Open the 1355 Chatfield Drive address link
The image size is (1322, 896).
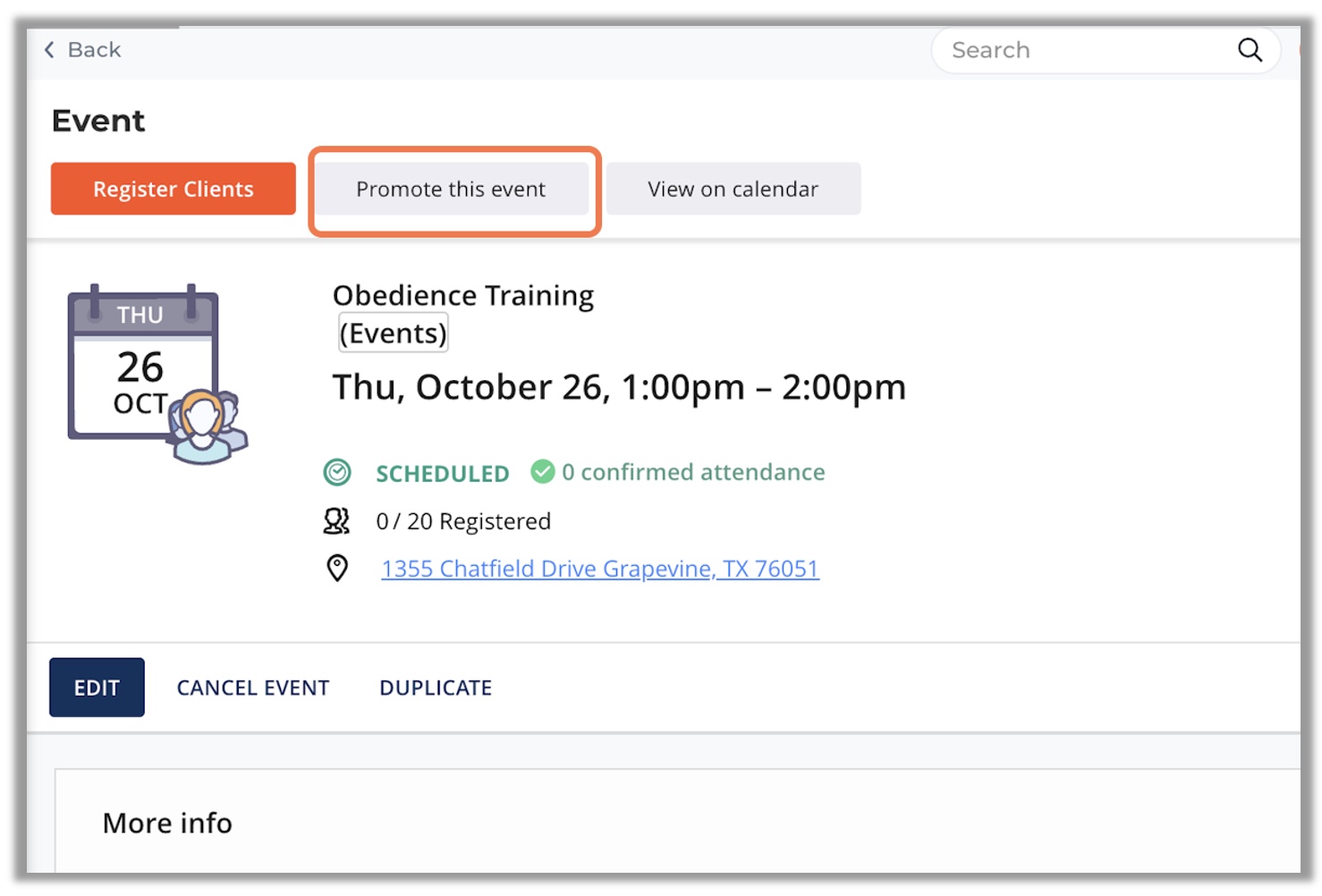[x=600, y=569]
